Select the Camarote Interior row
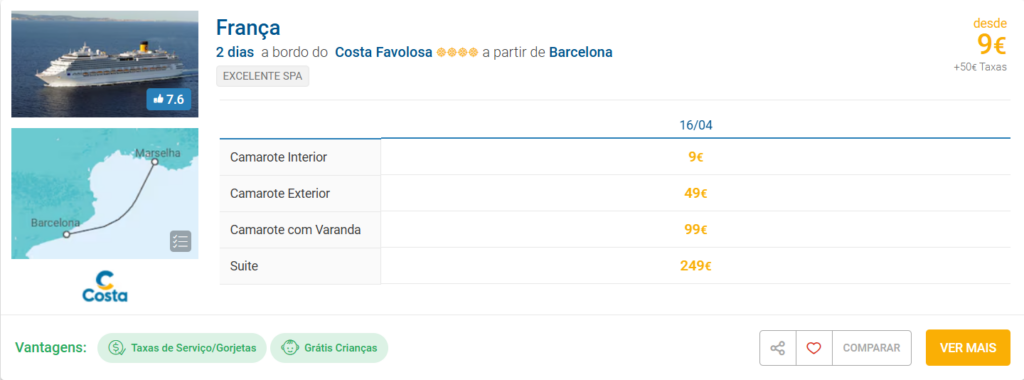This screenshot has width=1024, height=380. click(615, 157)
